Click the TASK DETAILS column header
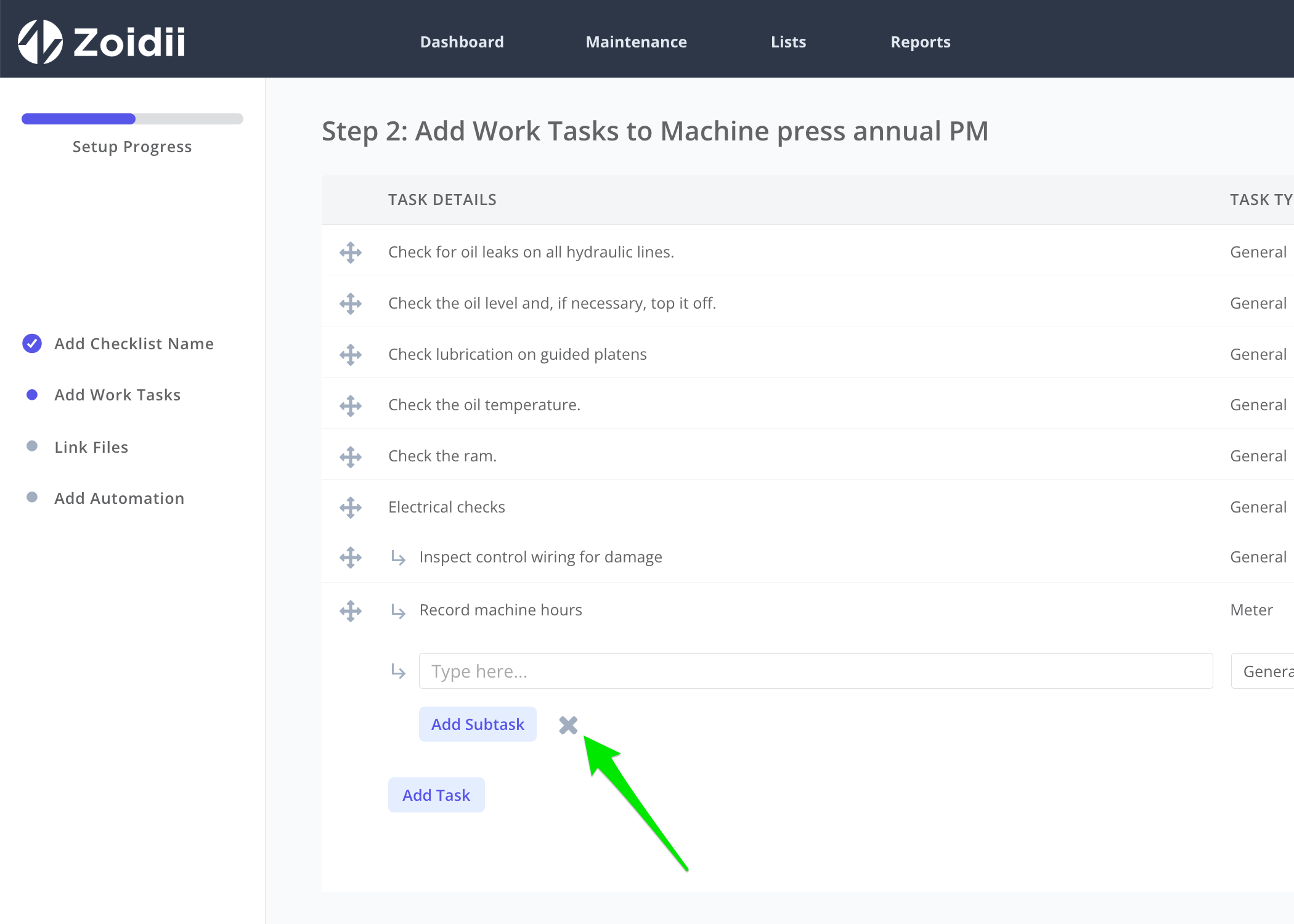Screen dimensions: 1294x924 (x=442, y=200)
